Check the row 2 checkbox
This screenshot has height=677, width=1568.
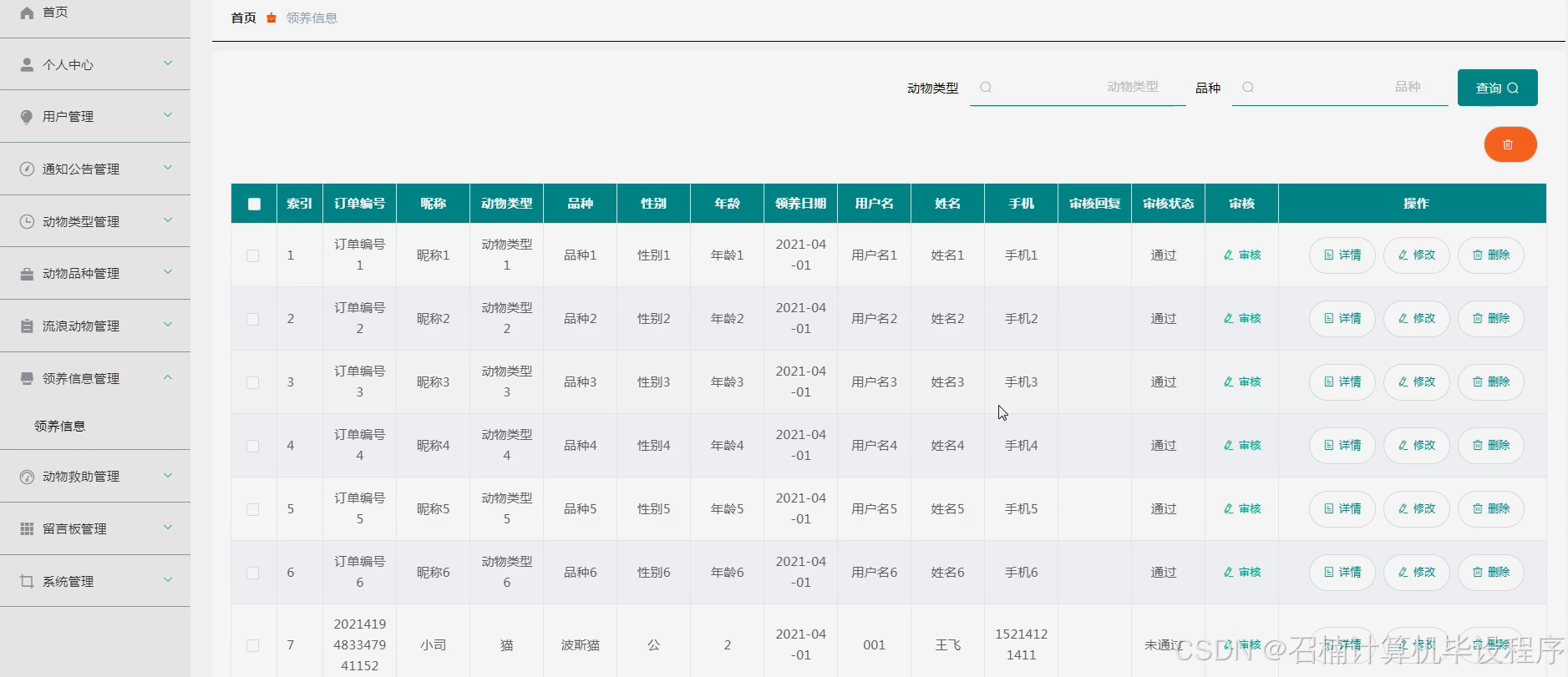point(252,320)
